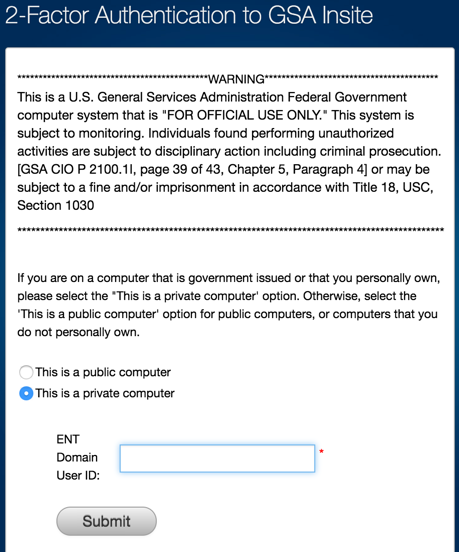
Task: Click the 'If you are on a computer' paragraph
Action: pos(229,305)
